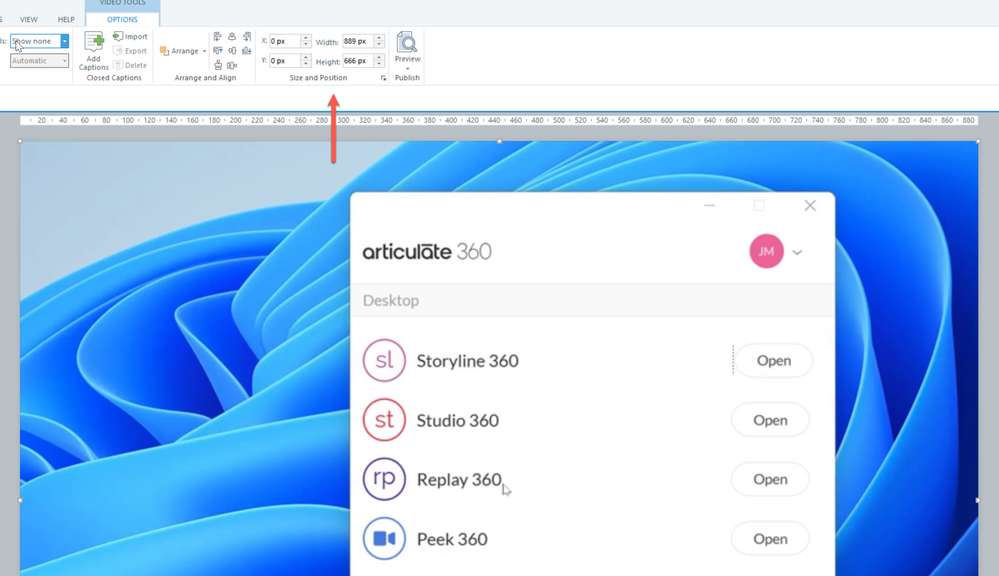Align selected objects to bottom
Image resolution: width=999 pixels, height=576 pixels.
(x=247, y=50)
